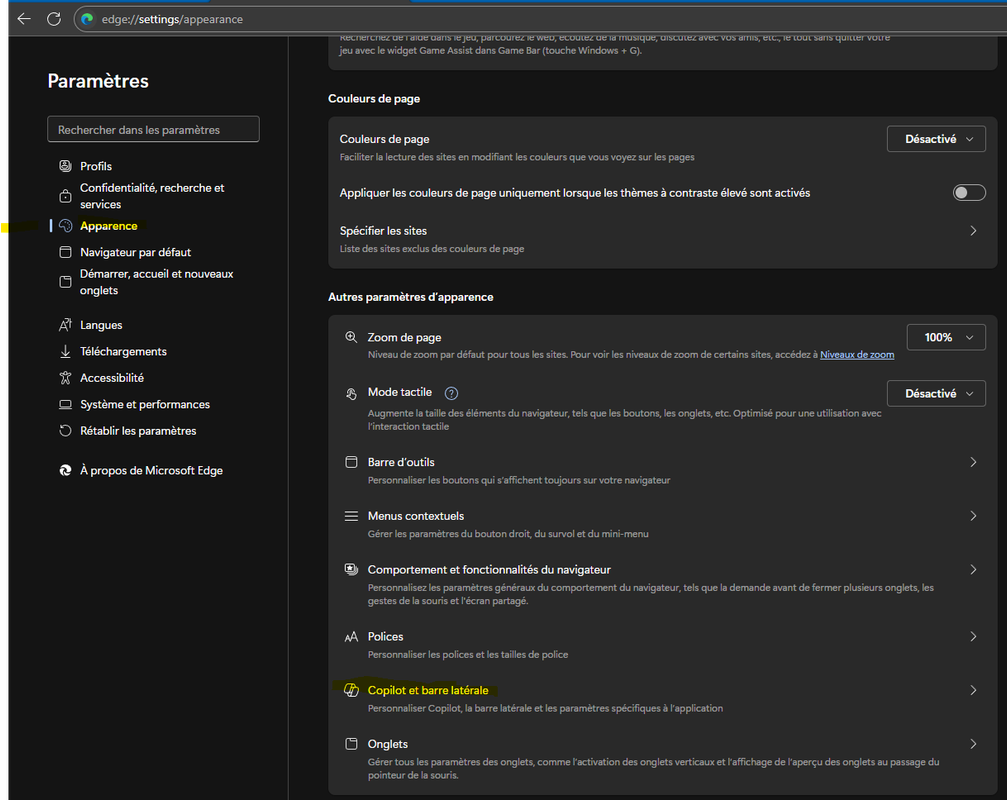Expand Barre d'outils chevron
1007x800 pixels.
(x=973, y=462)
